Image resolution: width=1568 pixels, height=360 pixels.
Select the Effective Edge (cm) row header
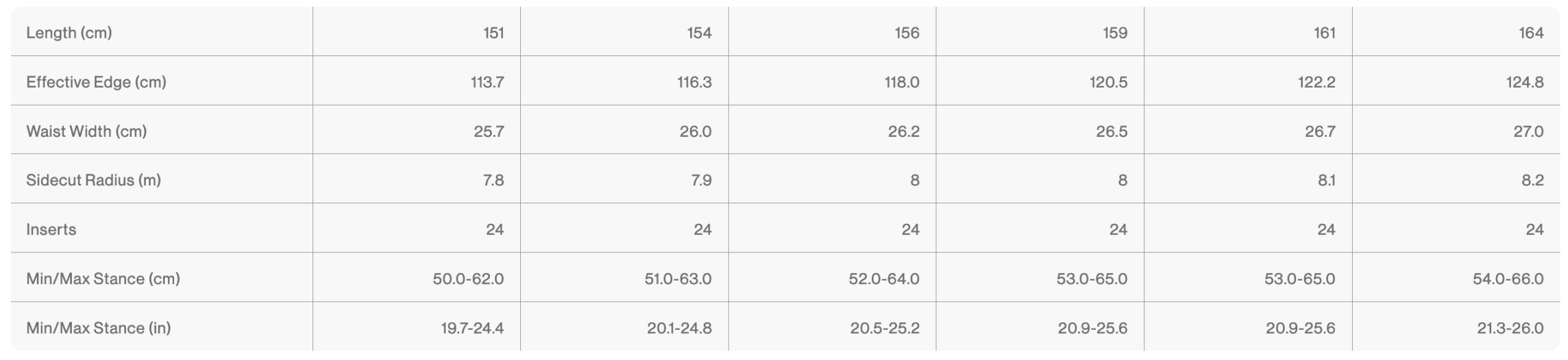pyautogui.click(x=96, y=82)
